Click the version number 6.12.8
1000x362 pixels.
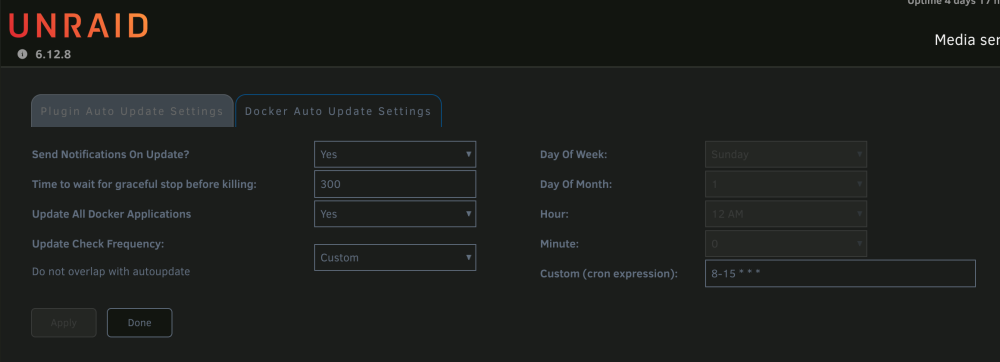click(x=53, y=55)
